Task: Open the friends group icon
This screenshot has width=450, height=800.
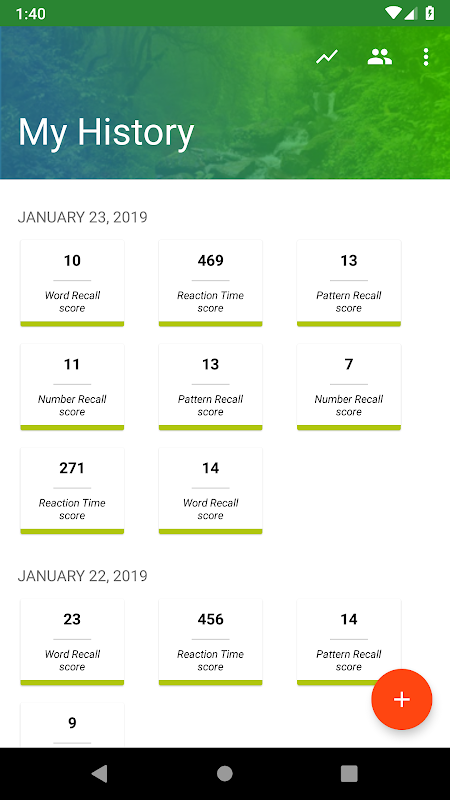Action: pyautogui.click(x=380, y=57)
